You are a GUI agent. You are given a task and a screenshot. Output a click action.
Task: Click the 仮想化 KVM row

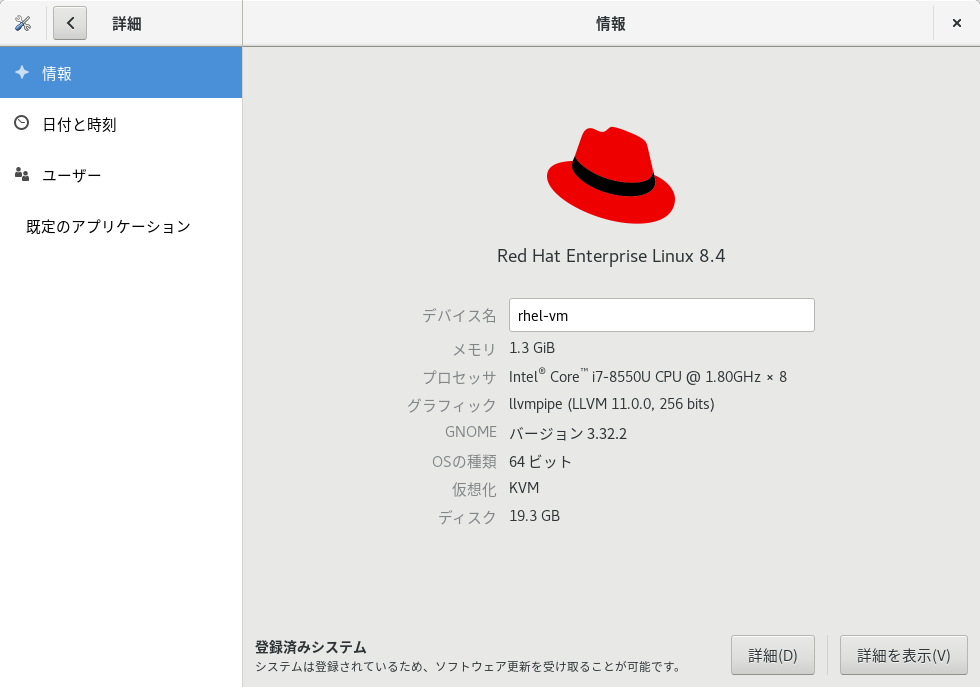point(526,489)
